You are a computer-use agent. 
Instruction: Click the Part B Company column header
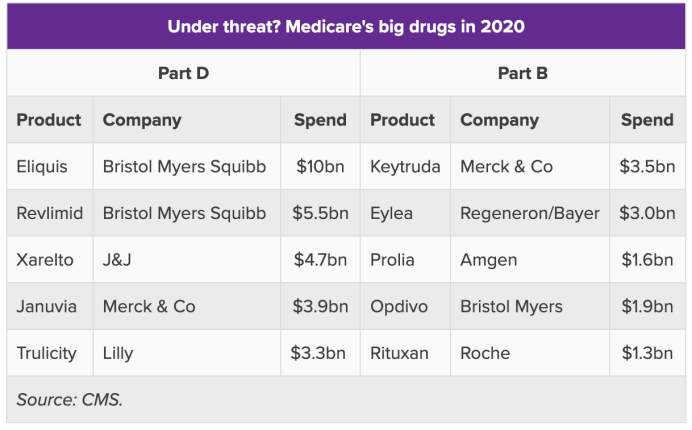(499, 120)
